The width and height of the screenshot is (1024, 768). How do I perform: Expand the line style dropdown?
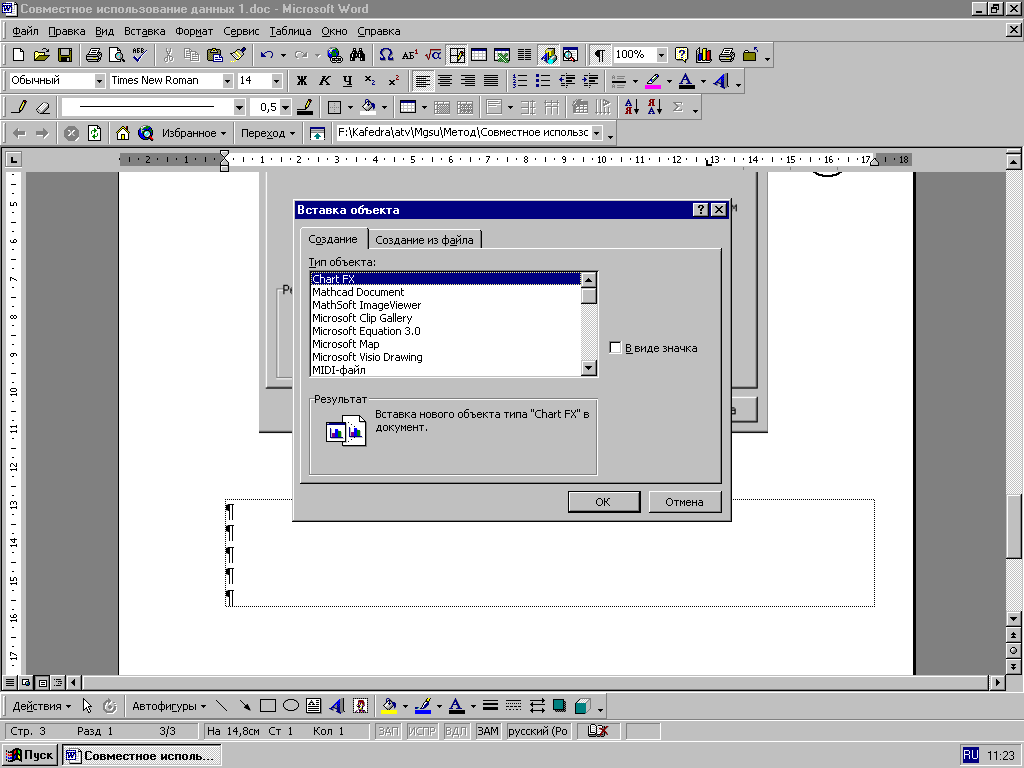239,107
